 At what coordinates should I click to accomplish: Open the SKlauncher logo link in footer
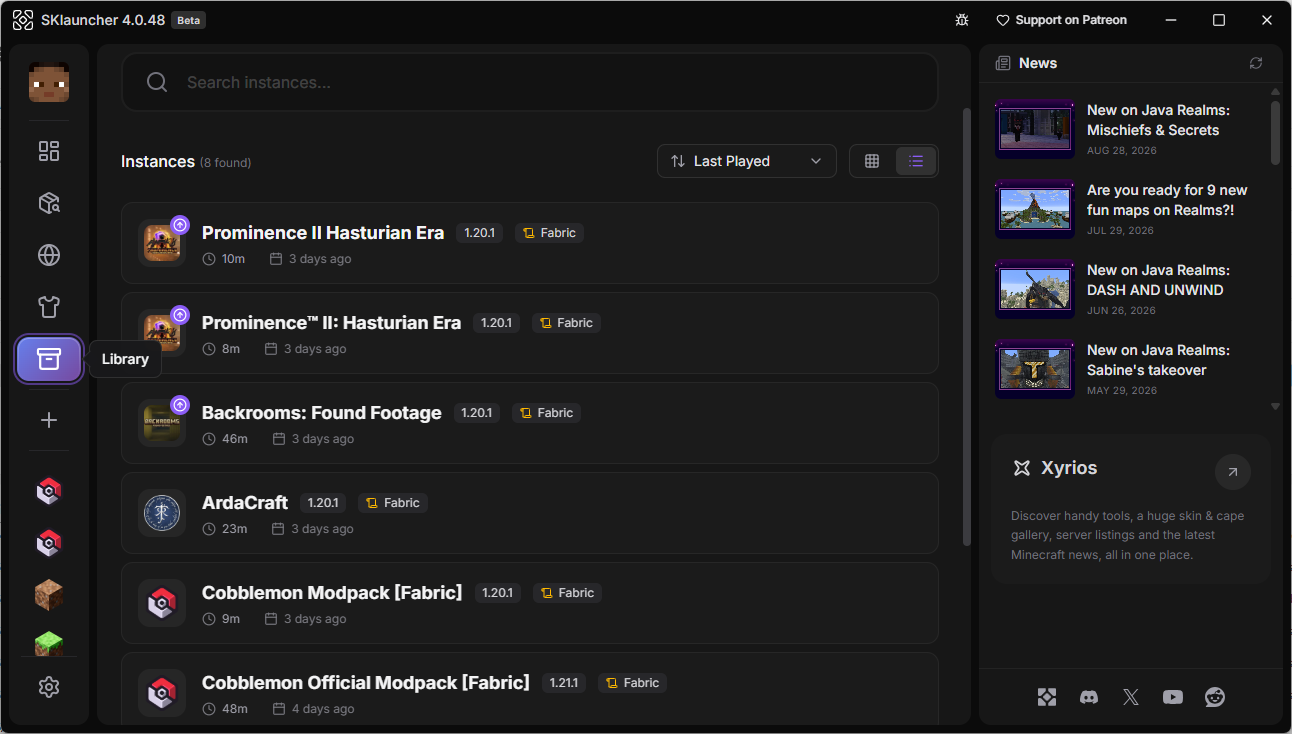1047,697
